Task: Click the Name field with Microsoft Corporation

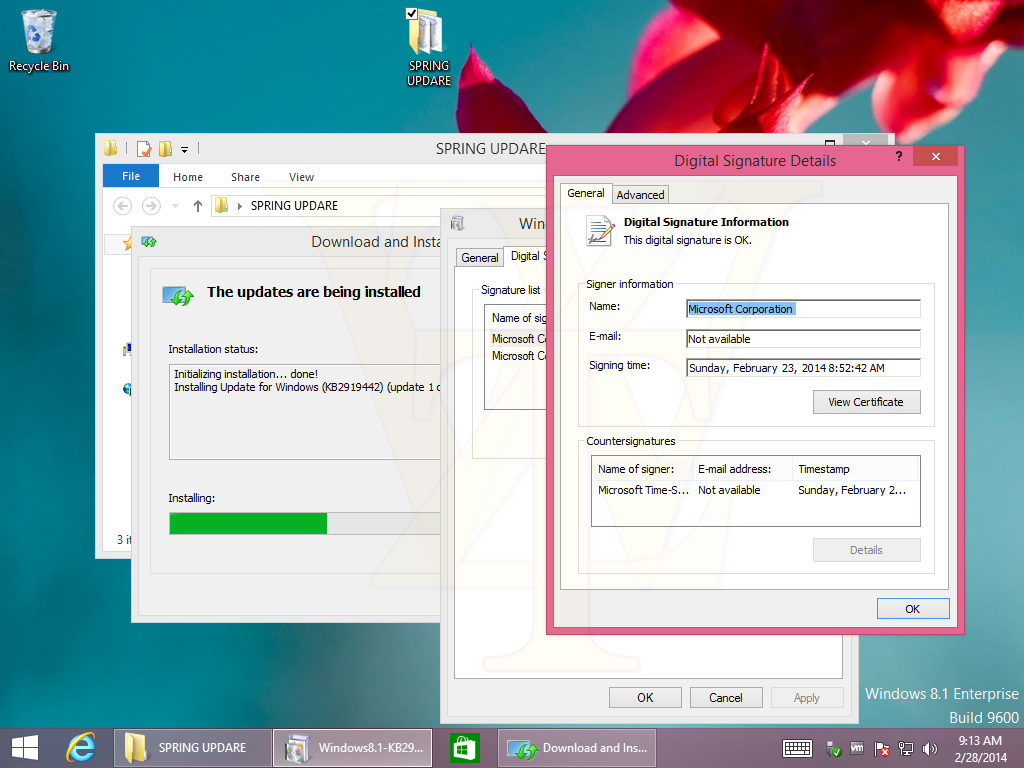Action: click(803, 309)
